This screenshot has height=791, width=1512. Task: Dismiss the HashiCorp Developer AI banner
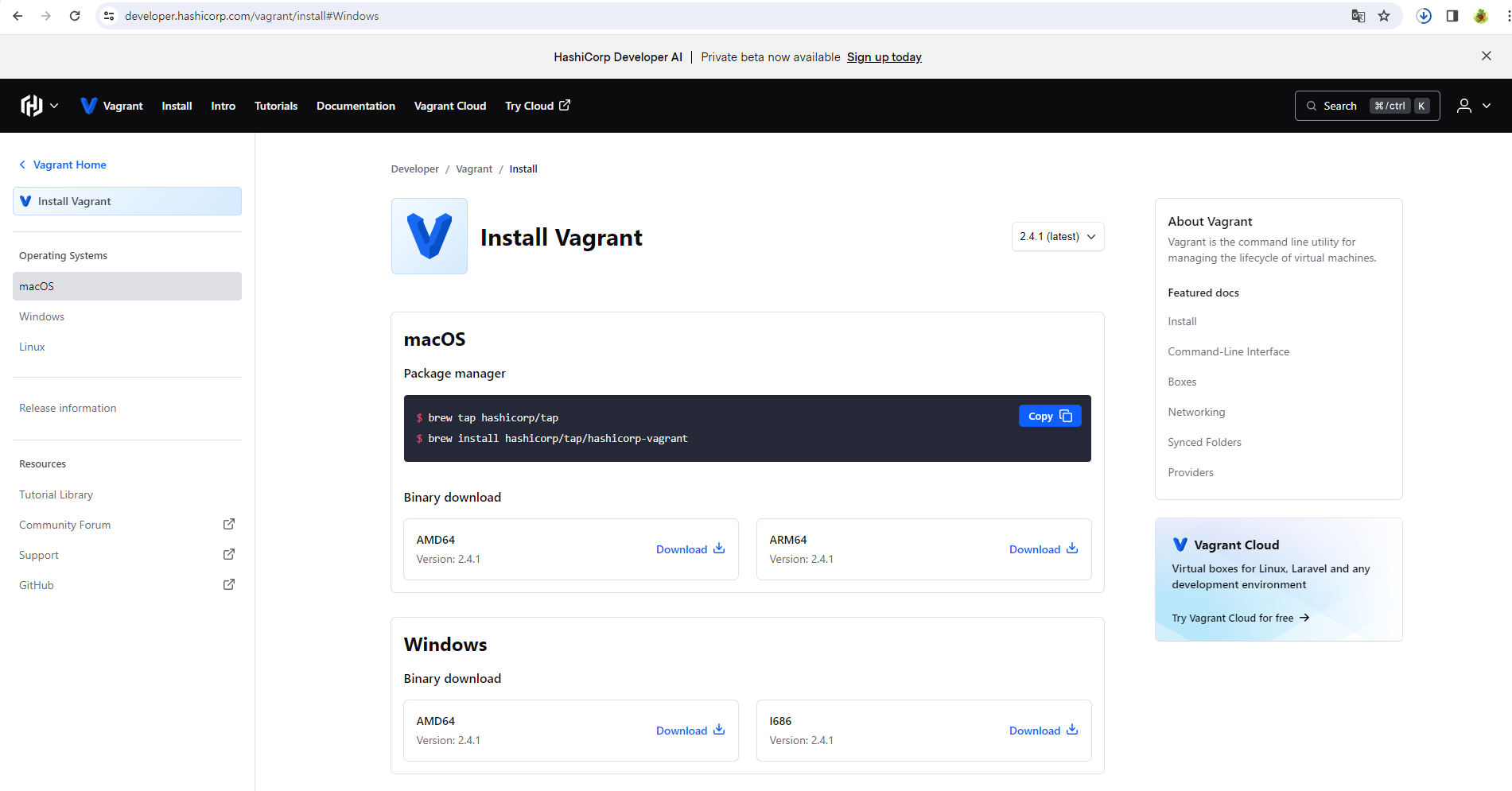(1487, 56)
